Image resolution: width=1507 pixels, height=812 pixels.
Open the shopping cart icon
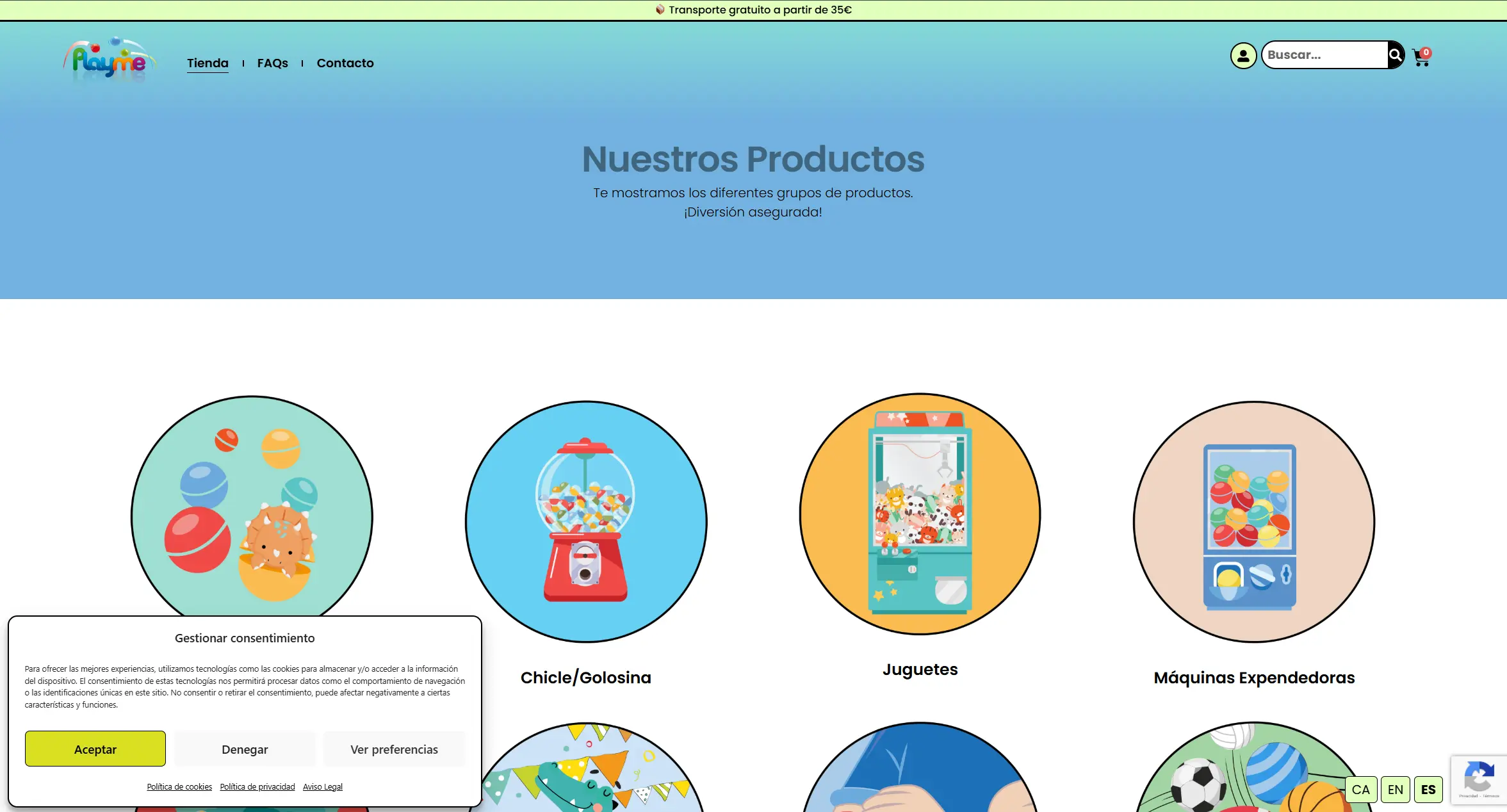point(1421,58)
